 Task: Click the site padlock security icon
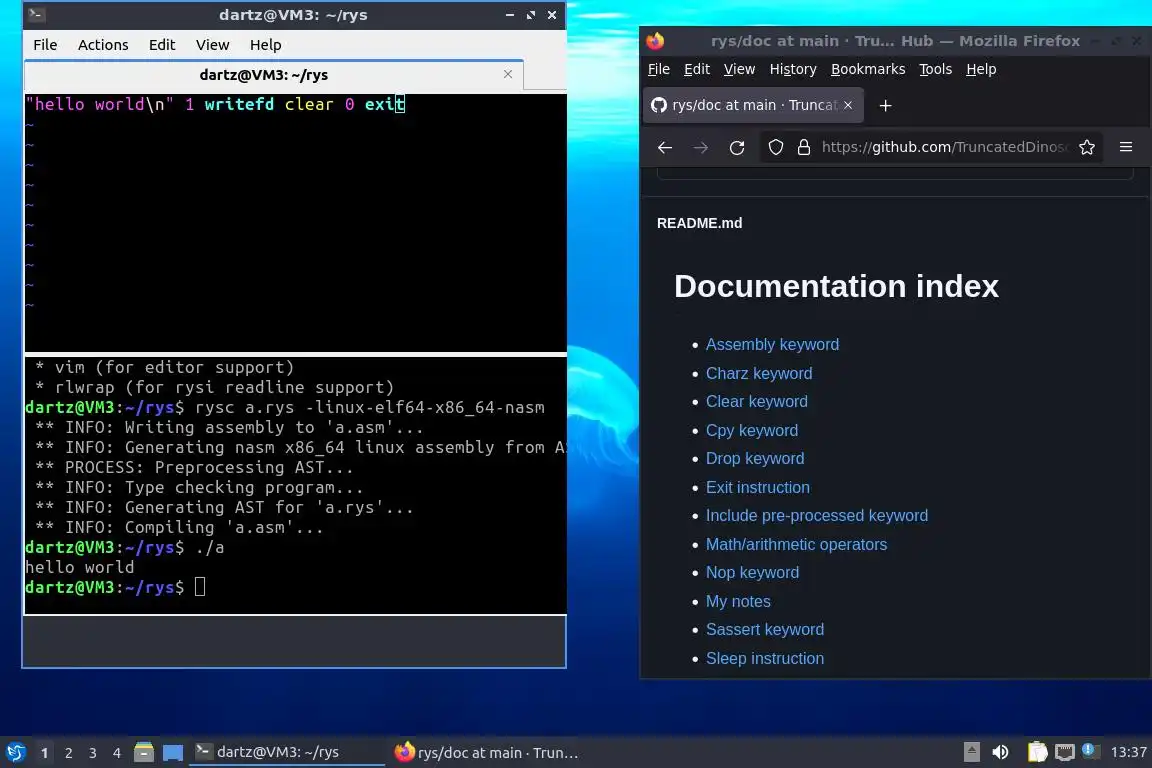coord(804,147)
